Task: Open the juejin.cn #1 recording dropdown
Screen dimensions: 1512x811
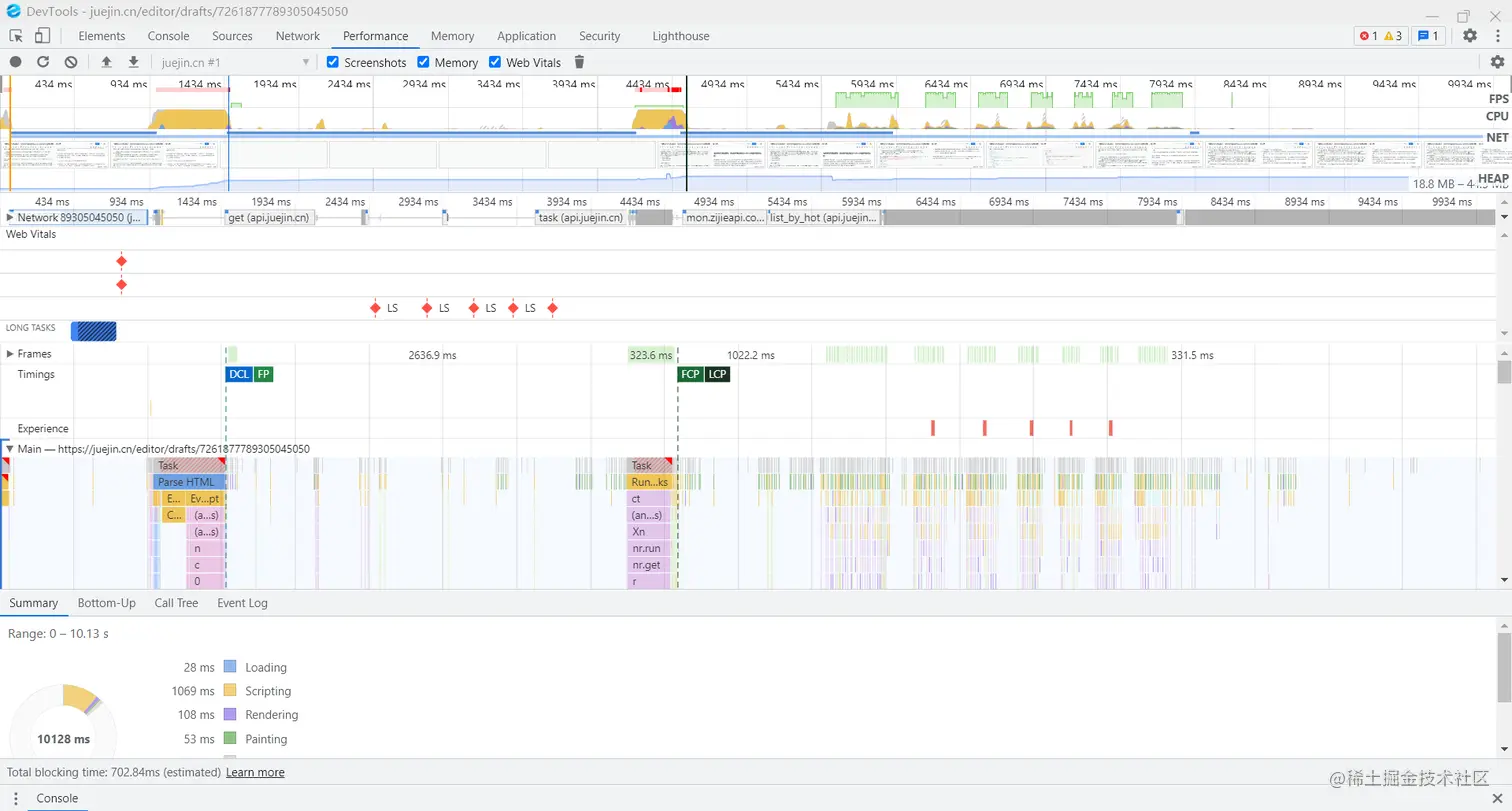Action: coord(236,62)
